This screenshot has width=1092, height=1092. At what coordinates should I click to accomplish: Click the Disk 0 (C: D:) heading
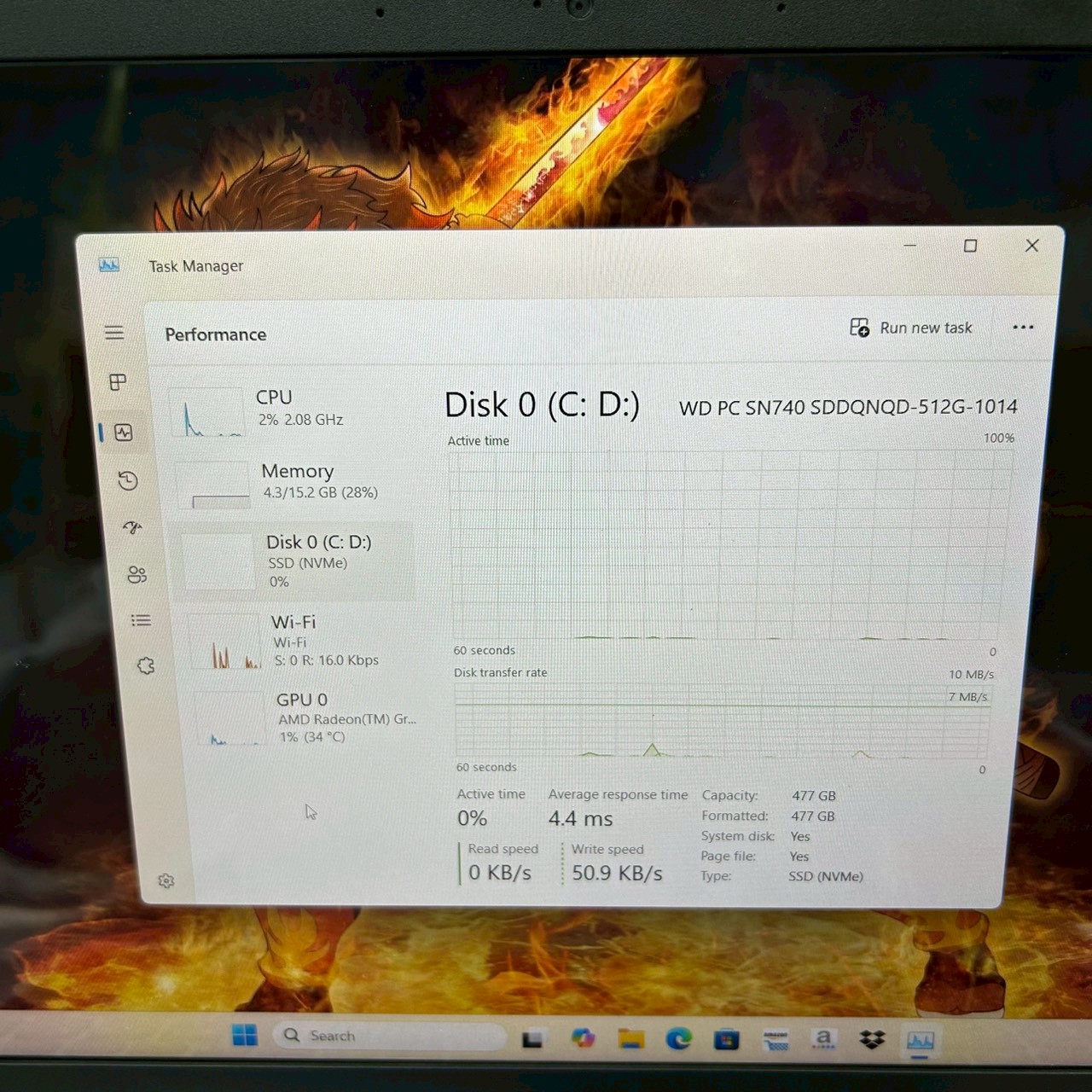(x=542, y=404)
